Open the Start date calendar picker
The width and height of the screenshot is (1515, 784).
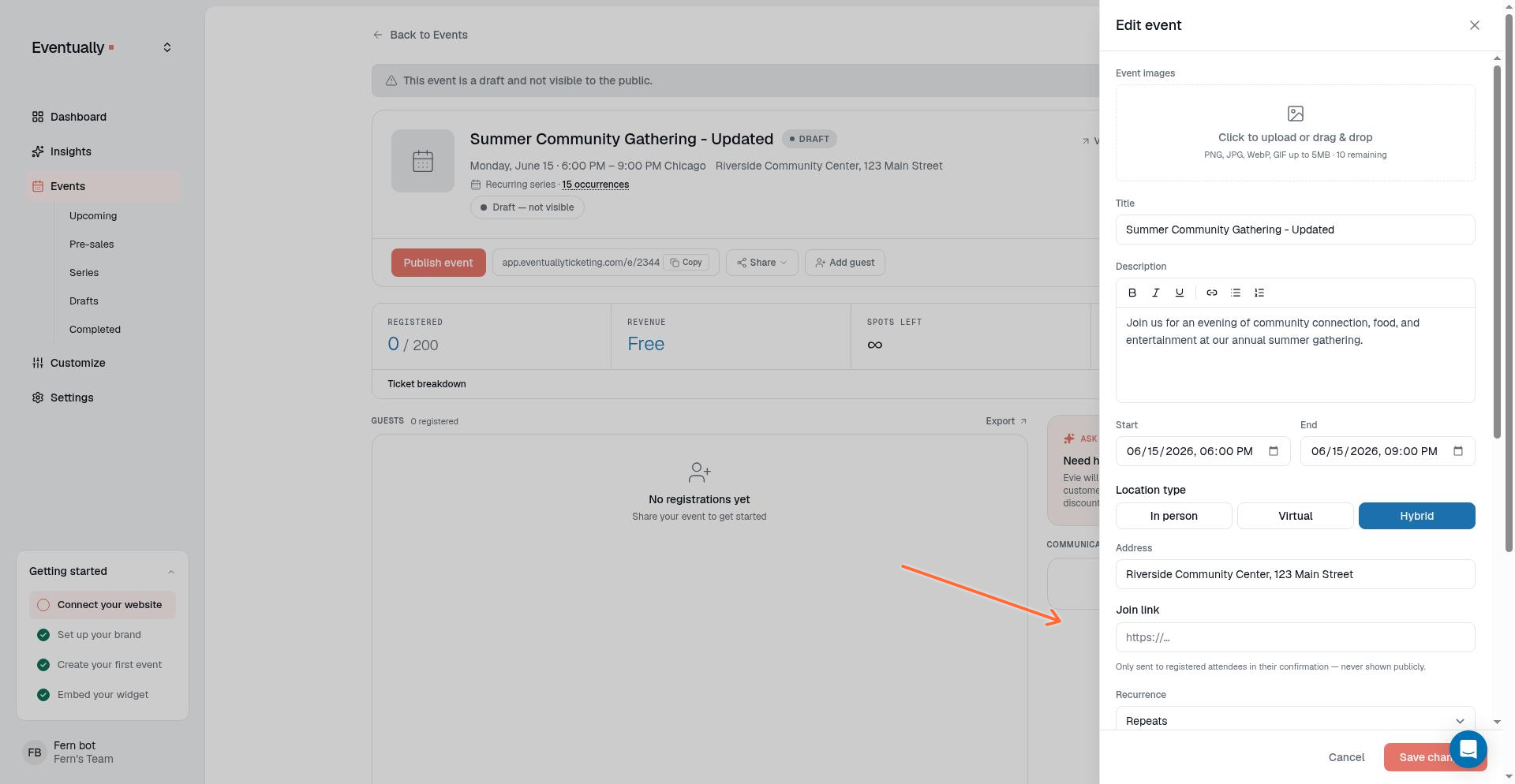(1274, 451)
